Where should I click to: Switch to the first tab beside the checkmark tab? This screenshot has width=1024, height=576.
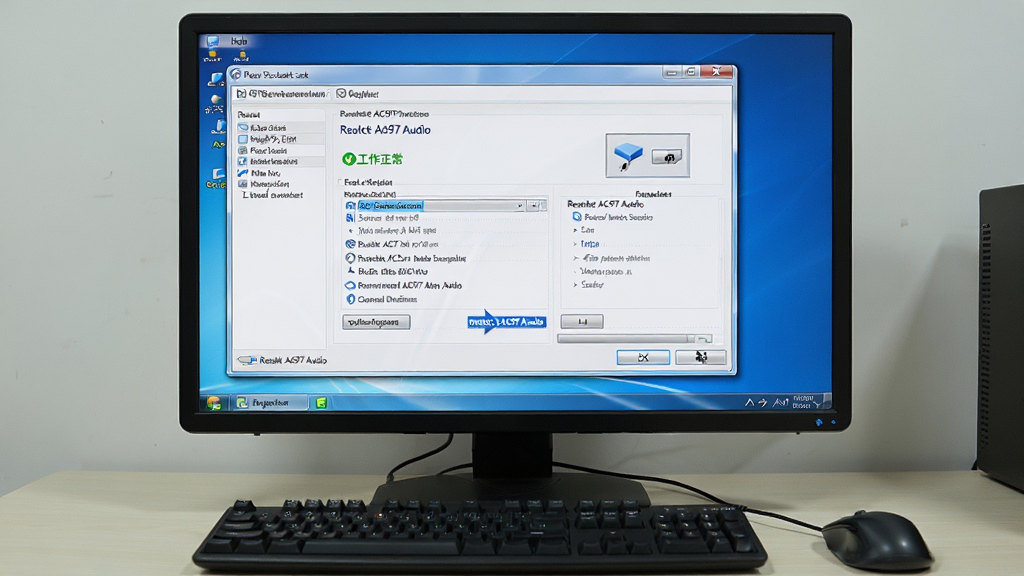[x=282, y=94]
